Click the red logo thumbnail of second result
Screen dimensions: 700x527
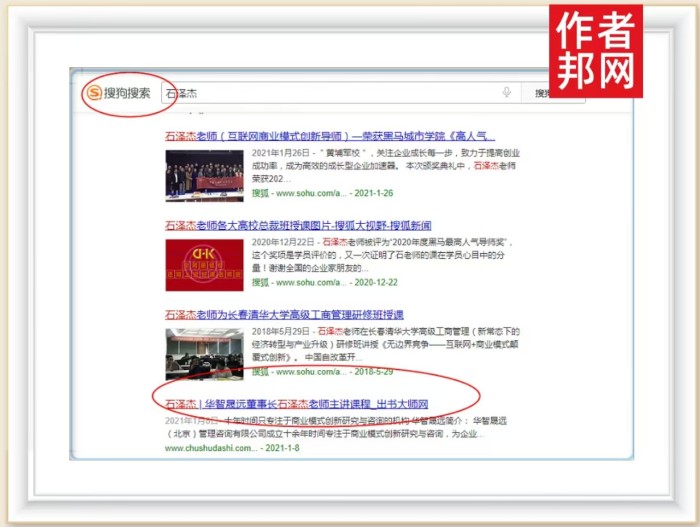click(204, 264)
